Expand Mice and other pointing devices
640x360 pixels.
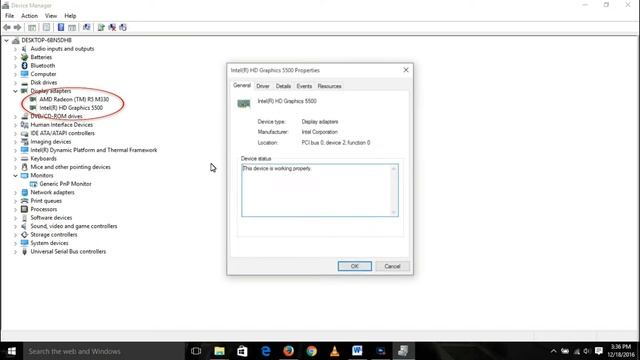click(x=15, y=167)
